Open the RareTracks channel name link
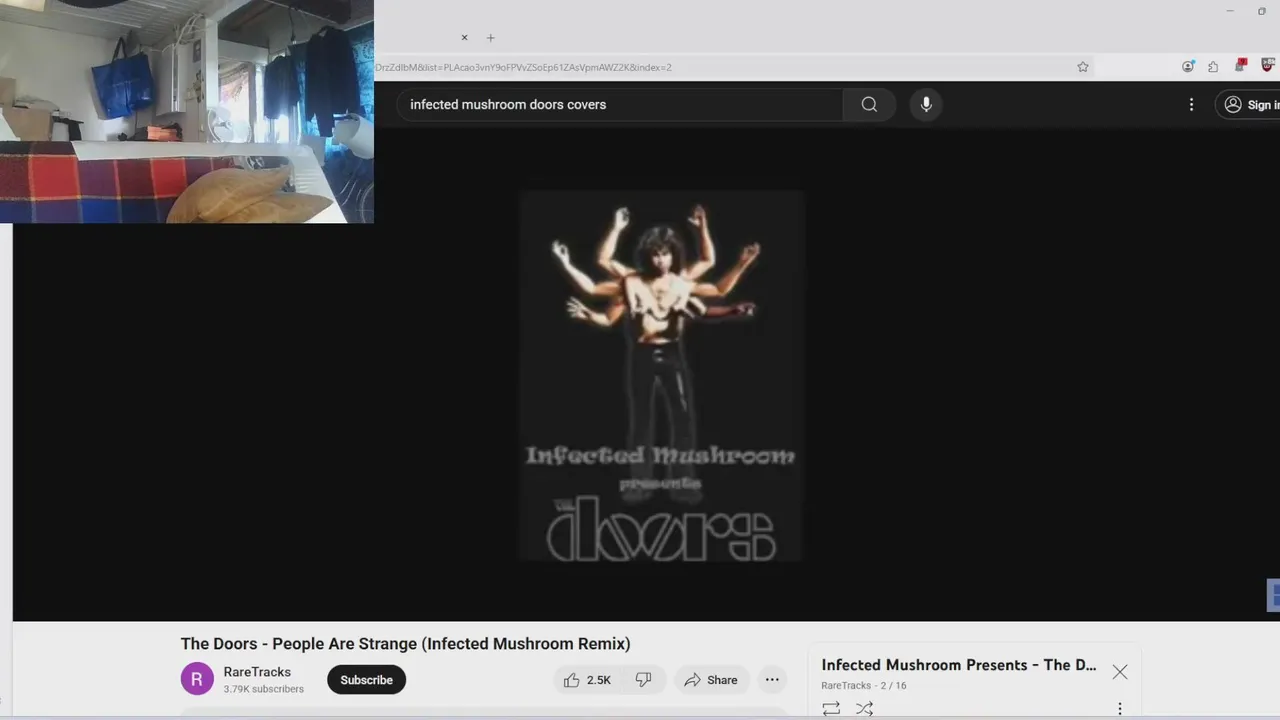 coord(257,672)
